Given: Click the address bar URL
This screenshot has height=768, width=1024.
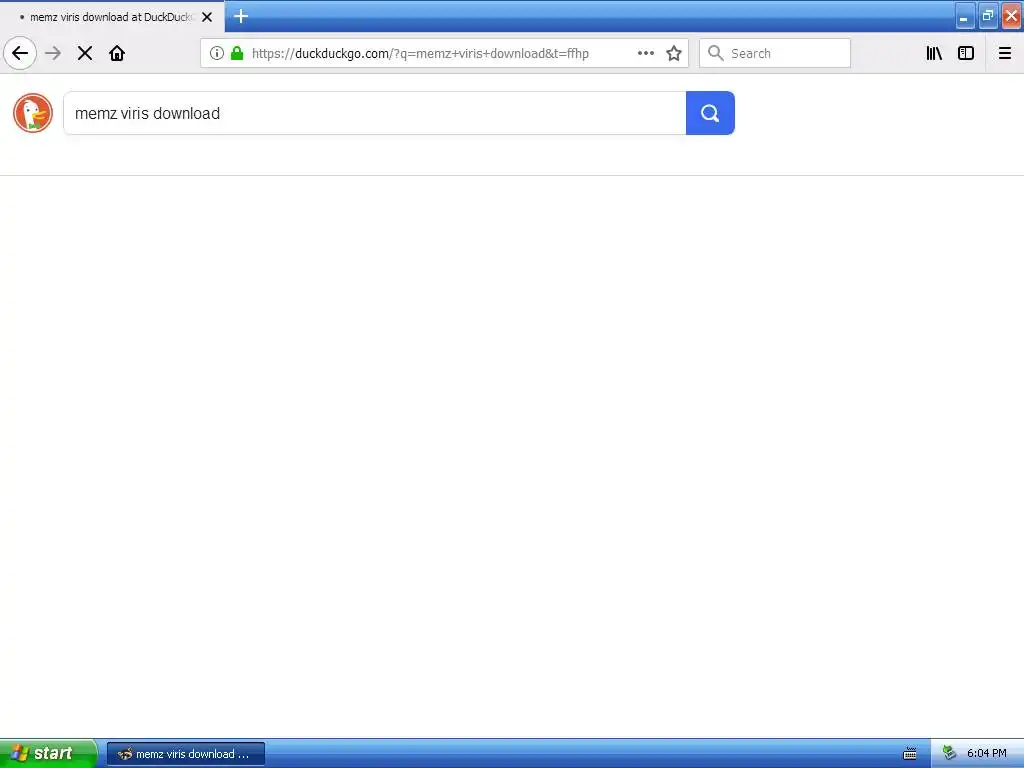Looking at the screenshot, I should (420, 54).
